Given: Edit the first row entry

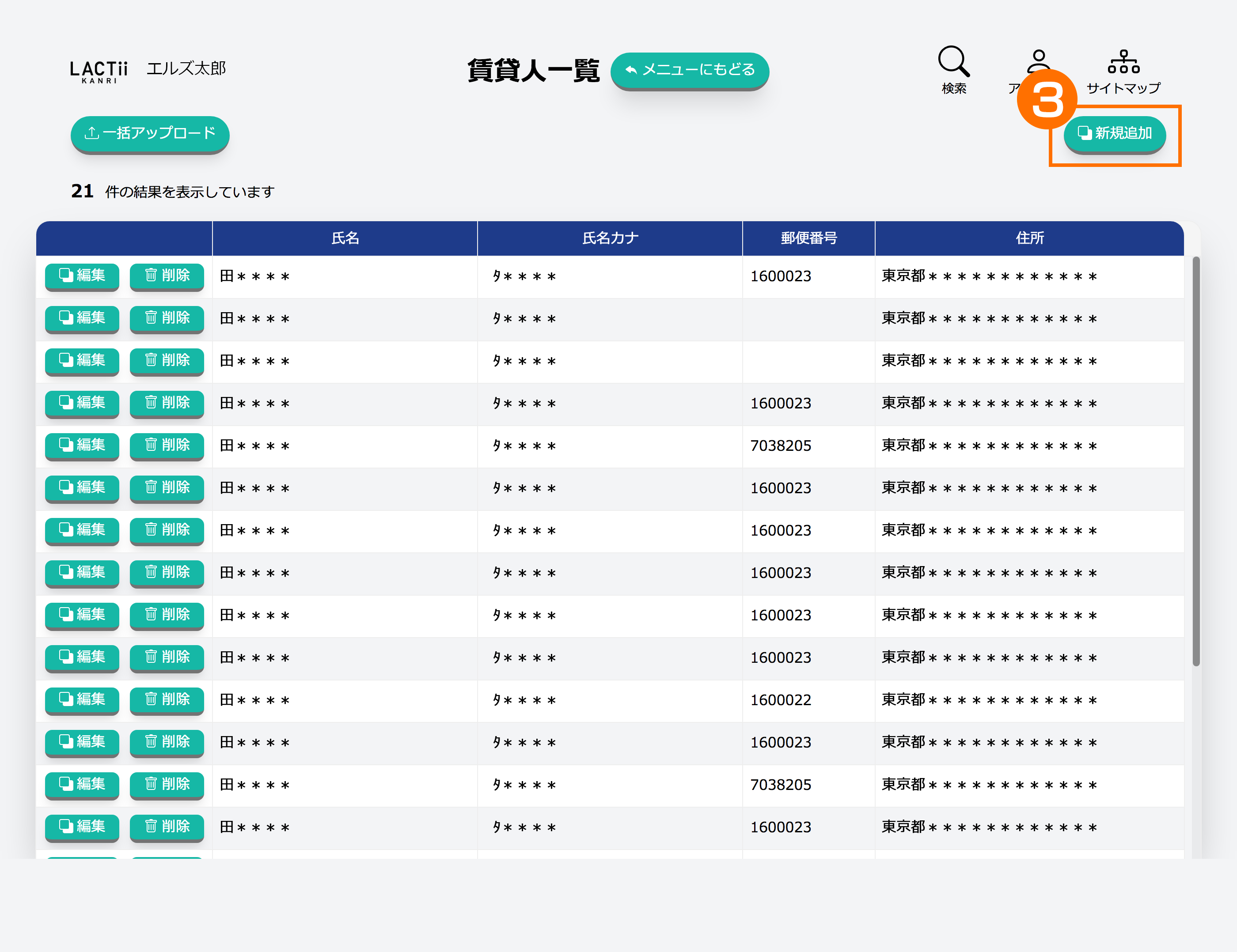Looking at the screenshot, I should point(82,276).
